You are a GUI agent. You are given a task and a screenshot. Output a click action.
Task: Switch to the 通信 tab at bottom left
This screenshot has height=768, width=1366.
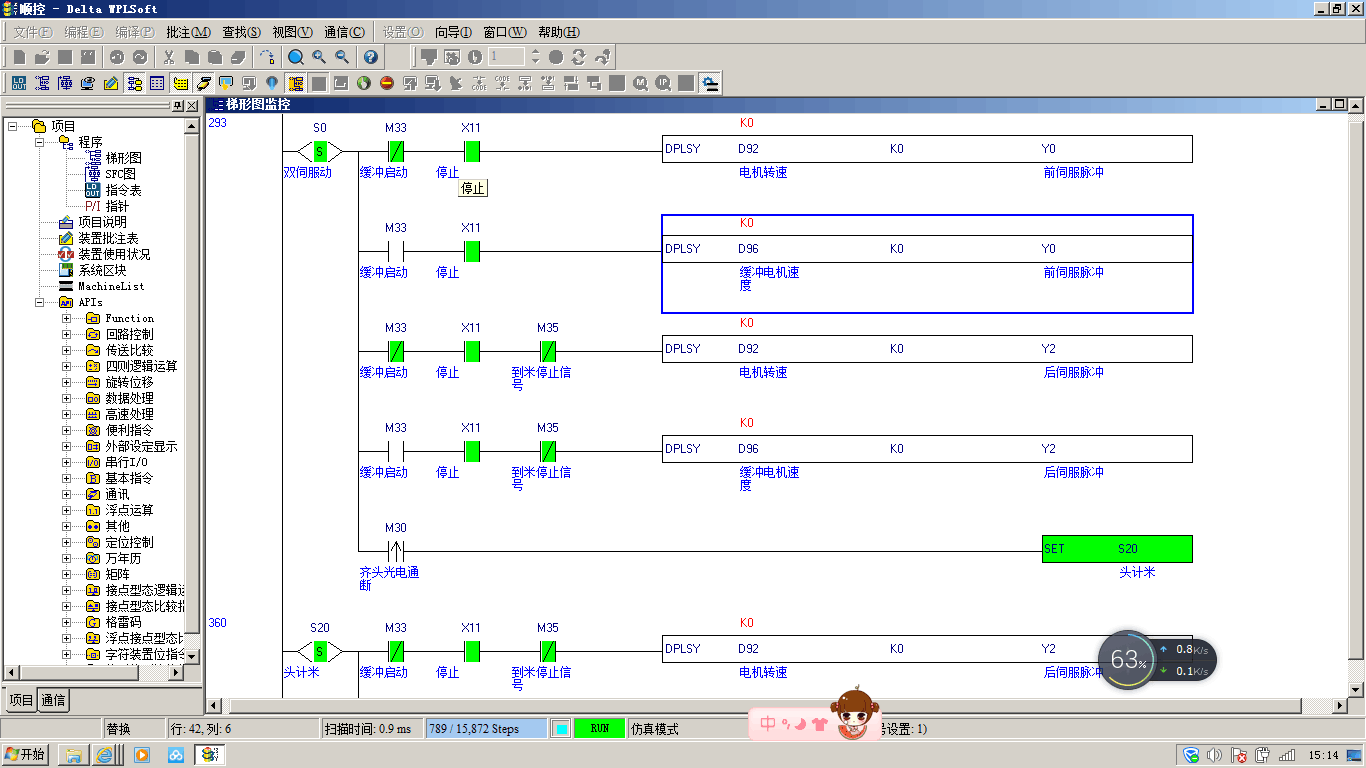tap(53, 701)
